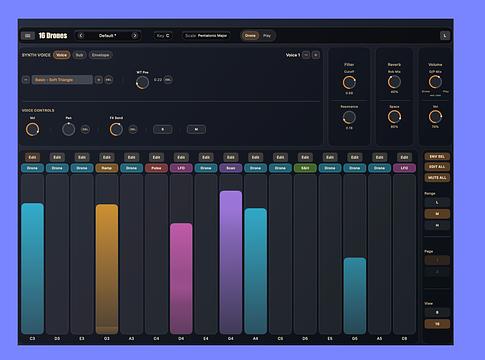Click the VEL button next to the Pan knob

point(85,129)
